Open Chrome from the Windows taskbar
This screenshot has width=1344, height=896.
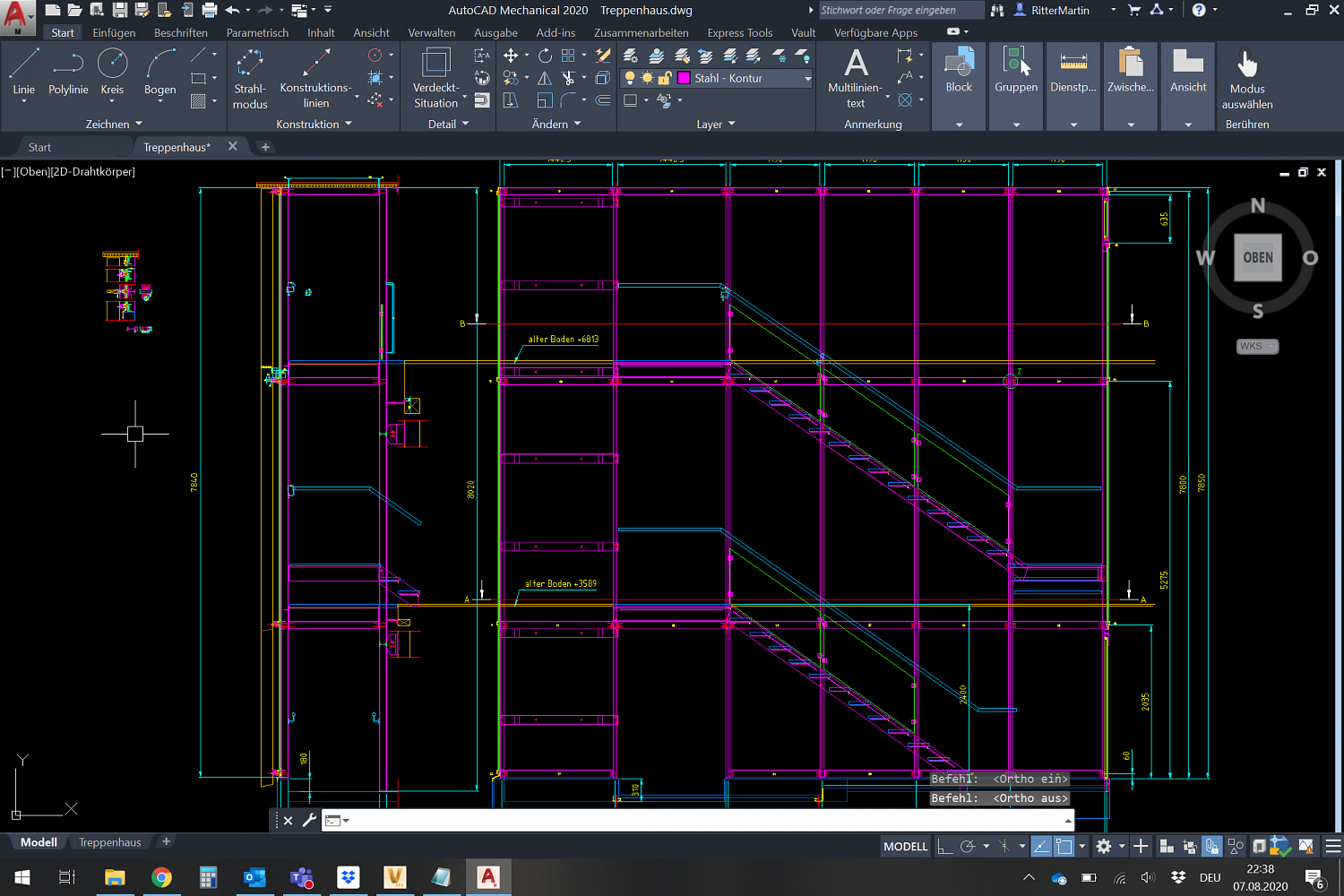click(x=161, y=877)
